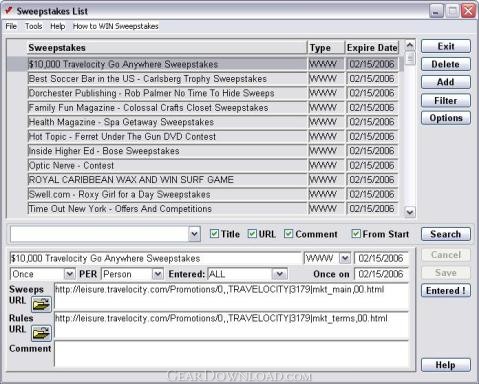Click the Add button
Viewport: 479px width, 384px height.
pos(446,82)
